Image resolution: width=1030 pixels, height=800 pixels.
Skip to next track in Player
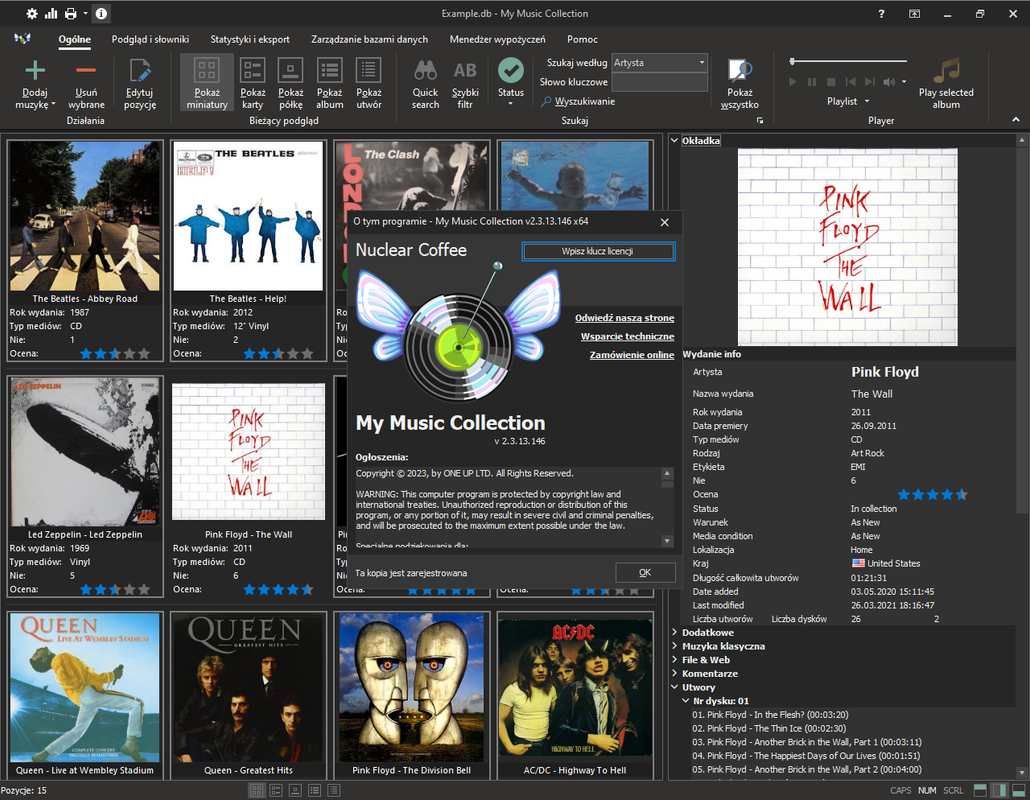tap(870, 81)
